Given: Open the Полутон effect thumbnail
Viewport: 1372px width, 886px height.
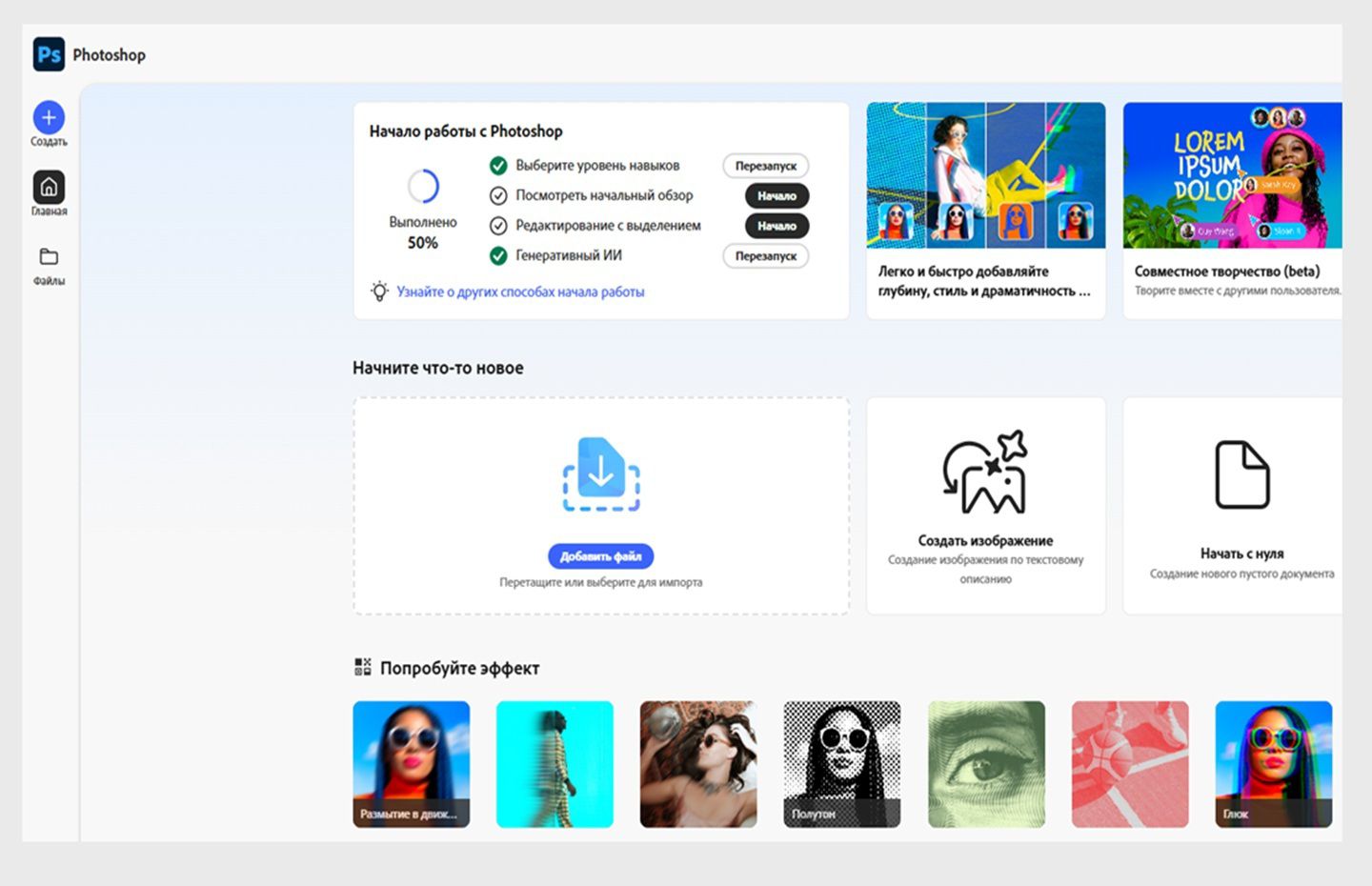Looking at the screenshot, I should (841, 762).
